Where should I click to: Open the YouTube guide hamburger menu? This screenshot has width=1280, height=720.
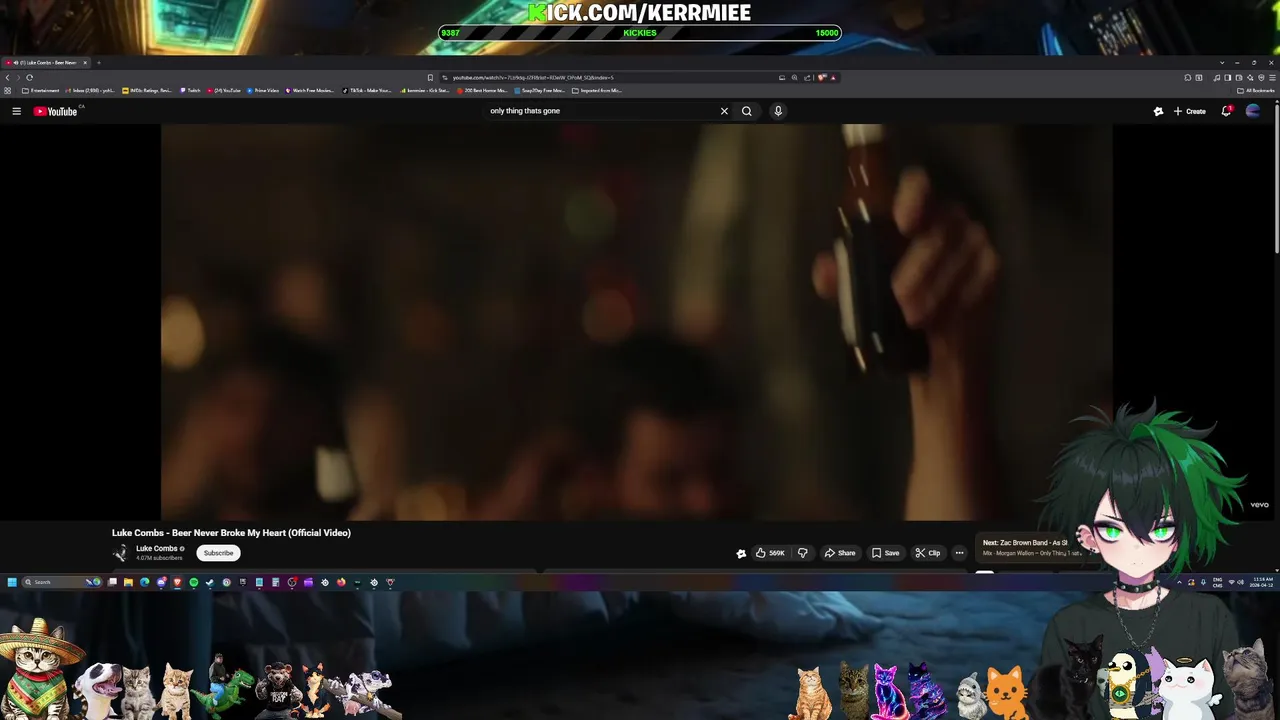[x=16, y=111]
